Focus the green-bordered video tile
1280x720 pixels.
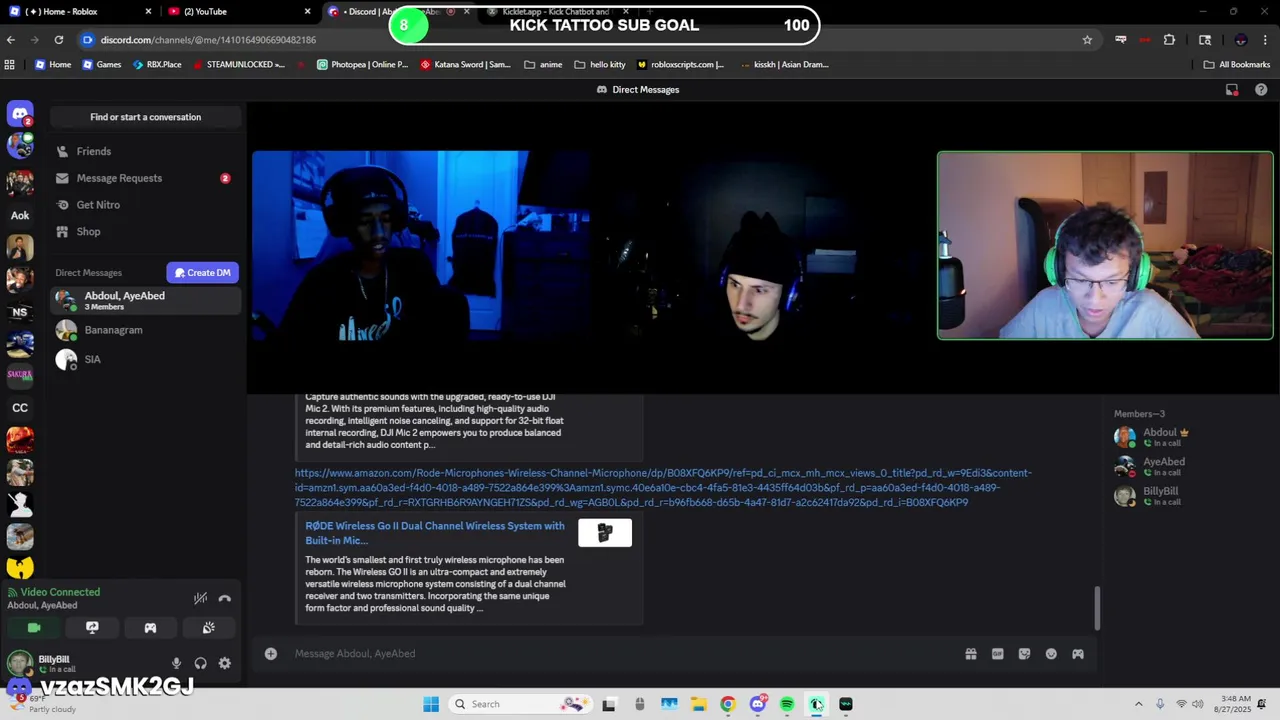(x=1105, y=246)
